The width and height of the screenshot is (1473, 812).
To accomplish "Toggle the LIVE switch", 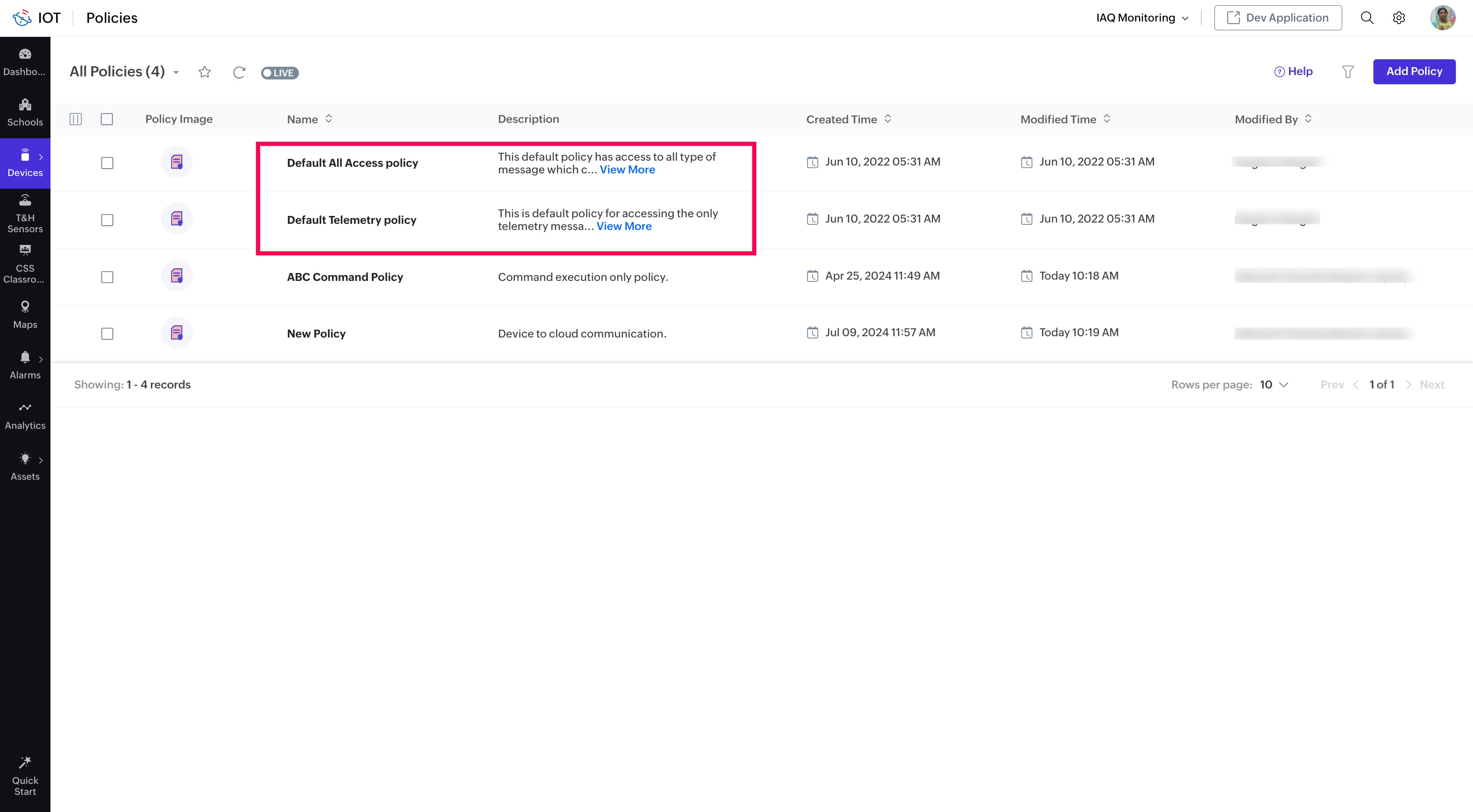I will coord(280,72).
